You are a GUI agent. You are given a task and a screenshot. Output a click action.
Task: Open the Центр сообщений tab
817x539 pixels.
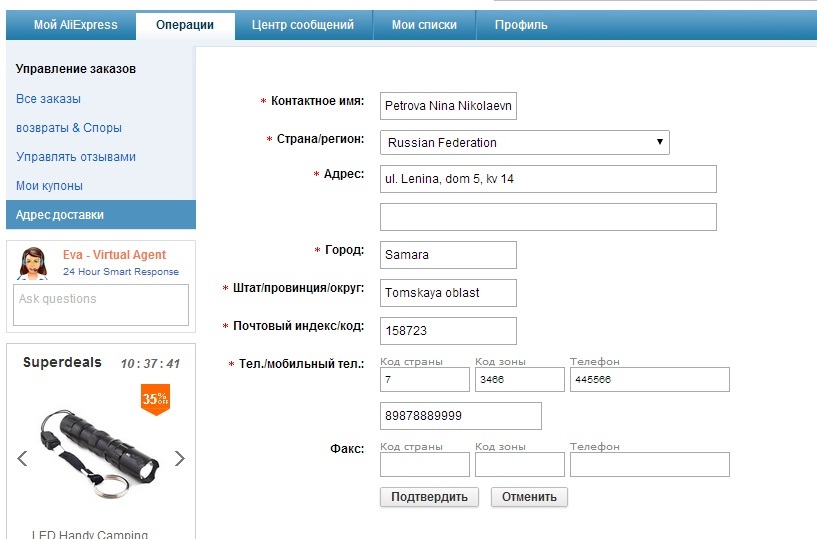point(304,25)
